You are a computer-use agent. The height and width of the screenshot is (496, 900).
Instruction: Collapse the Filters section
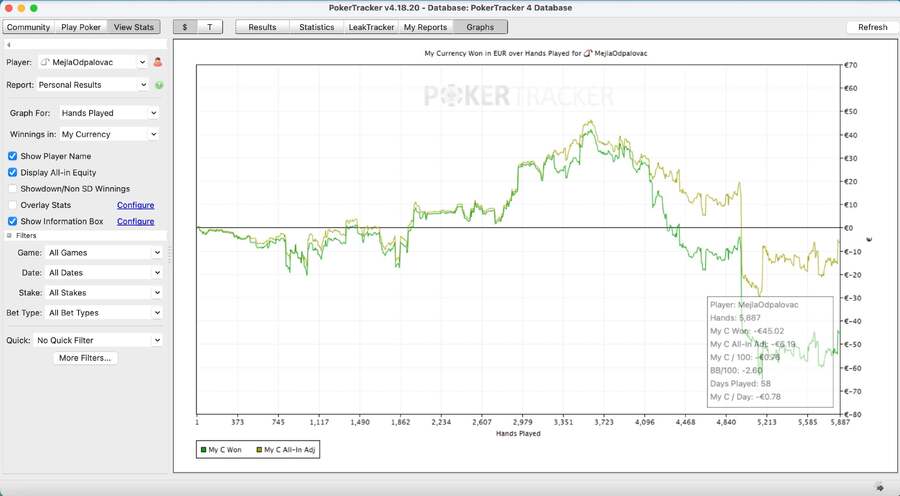pyautogui.click(x=9, y=235)
